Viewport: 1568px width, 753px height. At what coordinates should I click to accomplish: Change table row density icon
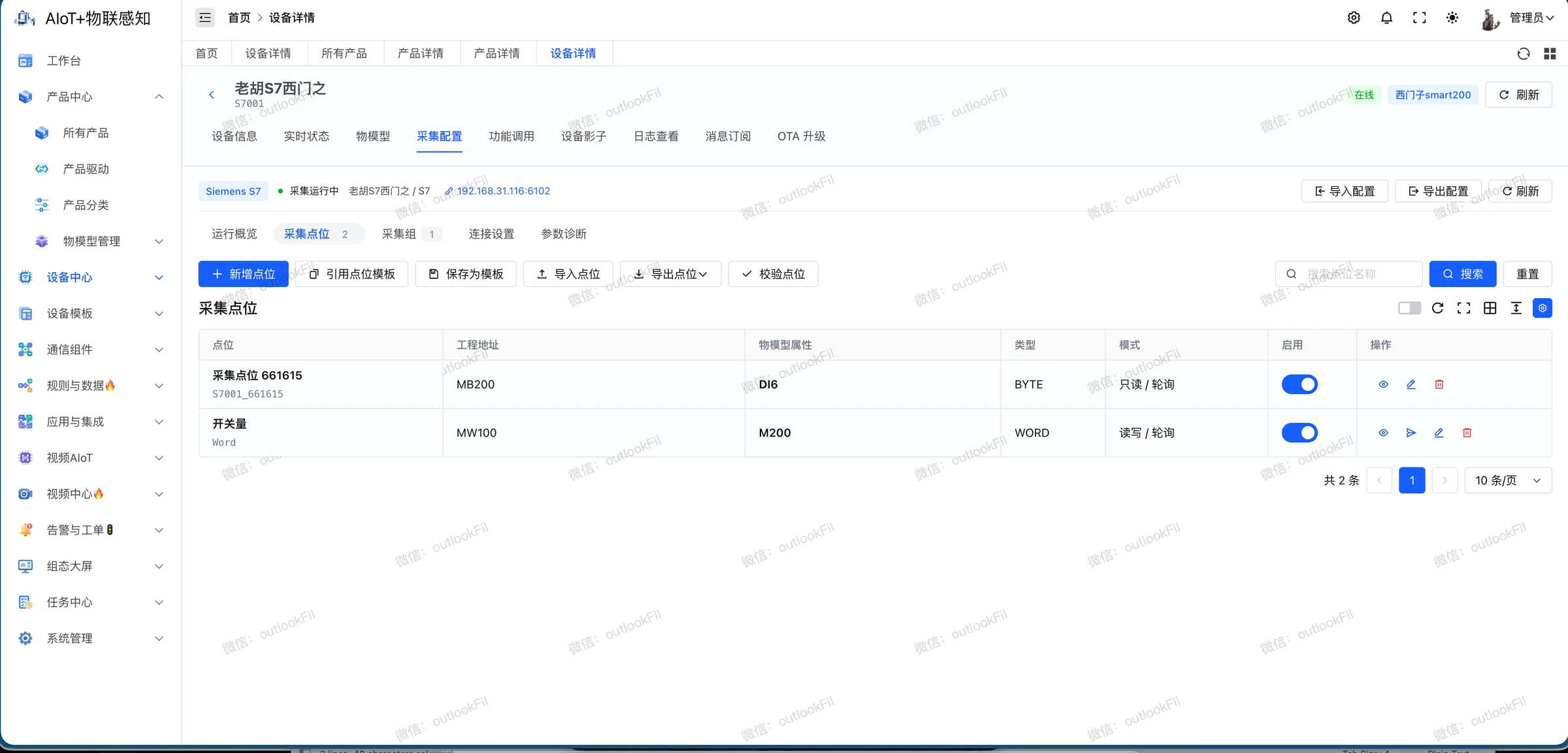[1516, 308]
